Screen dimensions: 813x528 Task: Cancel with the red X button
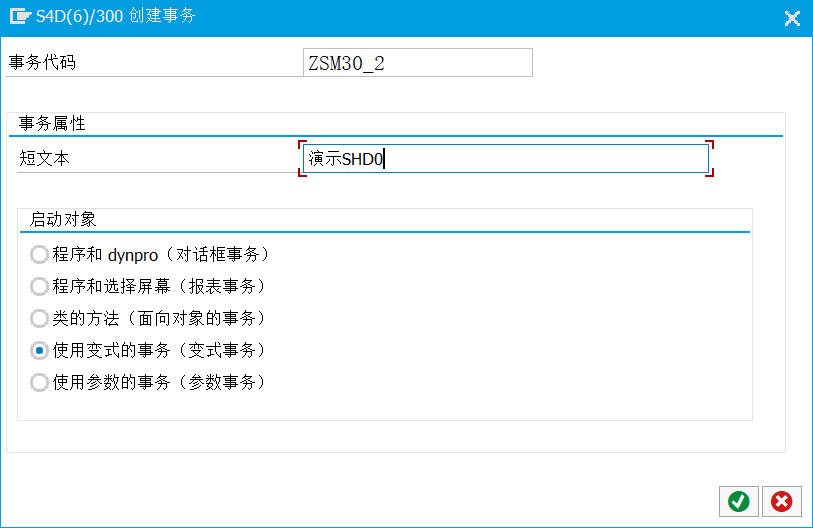[781, 502]
